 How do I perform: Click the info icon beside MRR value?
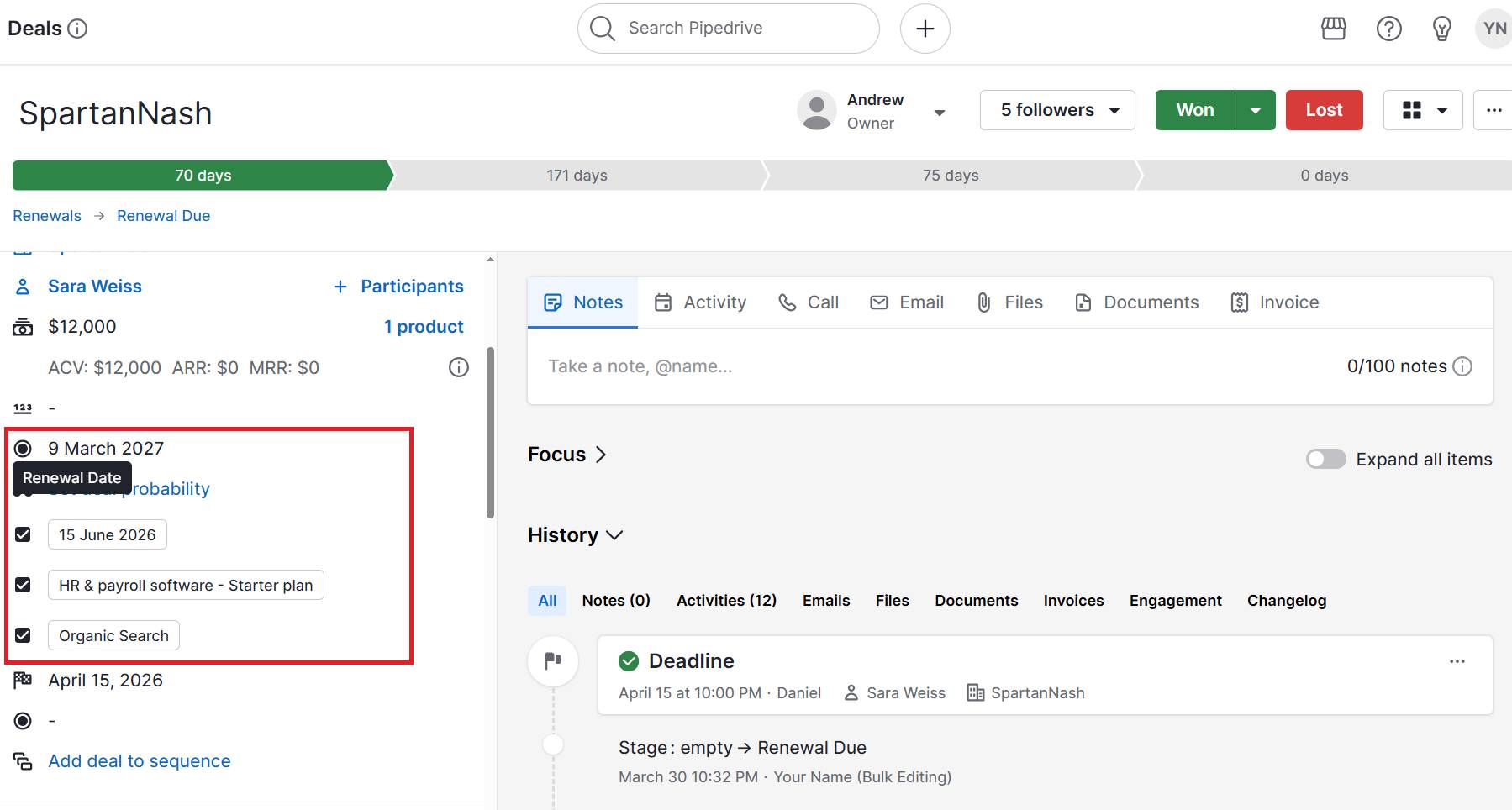coord(458,367)
